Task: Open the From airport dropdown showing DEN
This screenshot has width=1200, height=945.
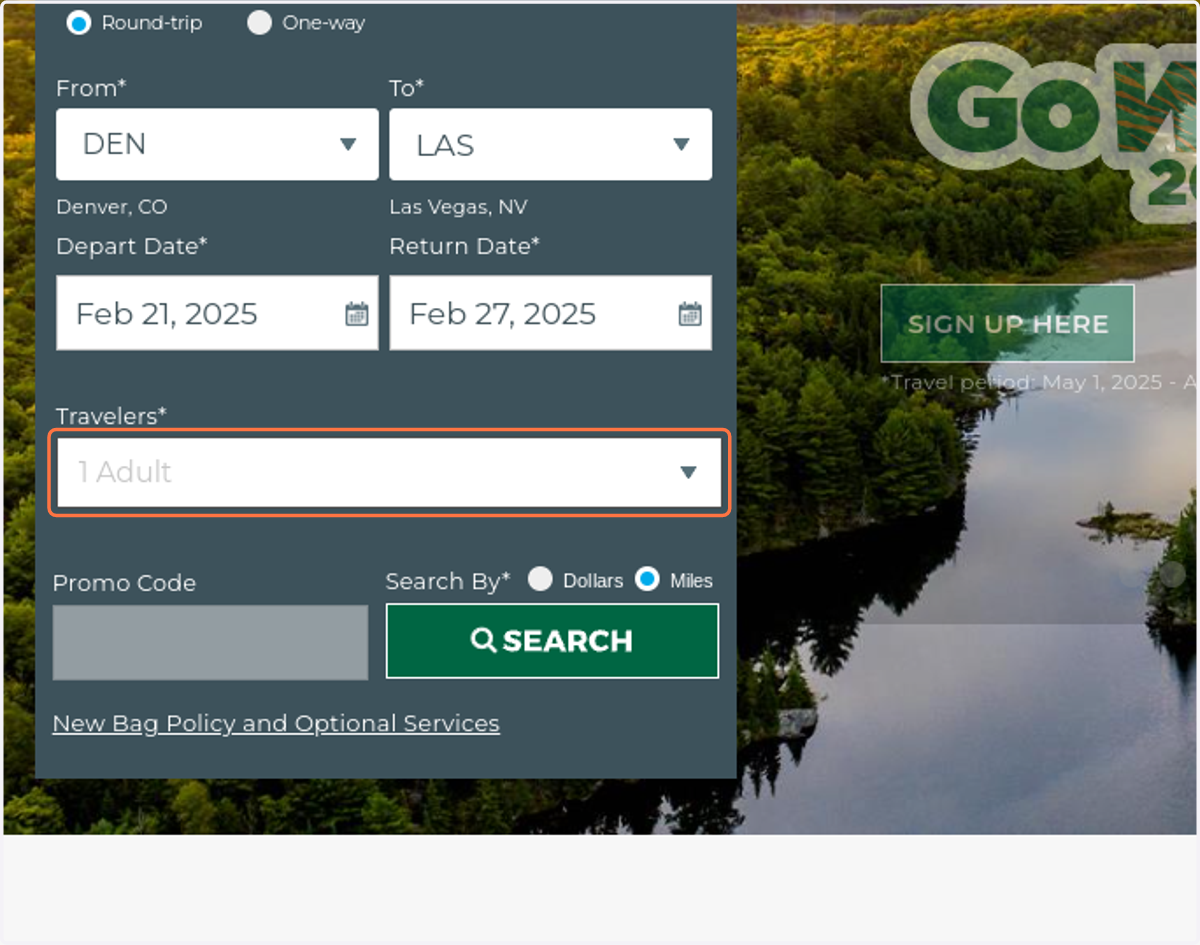Action: point(217,144)
